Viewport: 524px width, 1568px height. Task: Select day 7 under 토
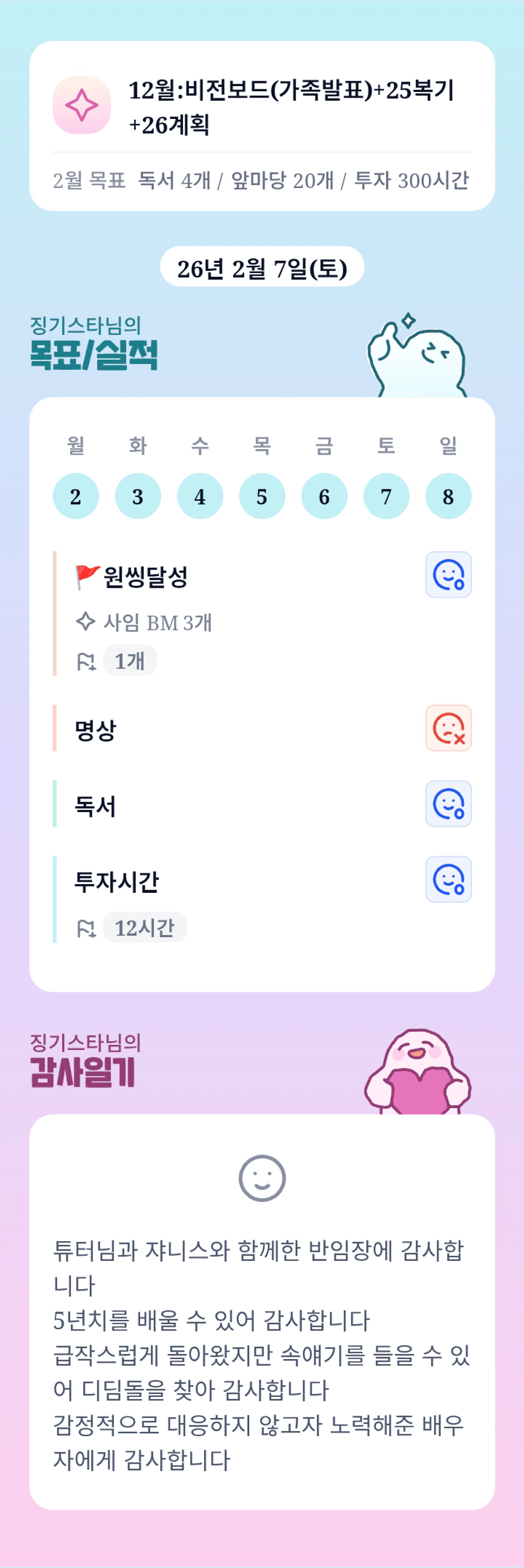tap(386, 496)
